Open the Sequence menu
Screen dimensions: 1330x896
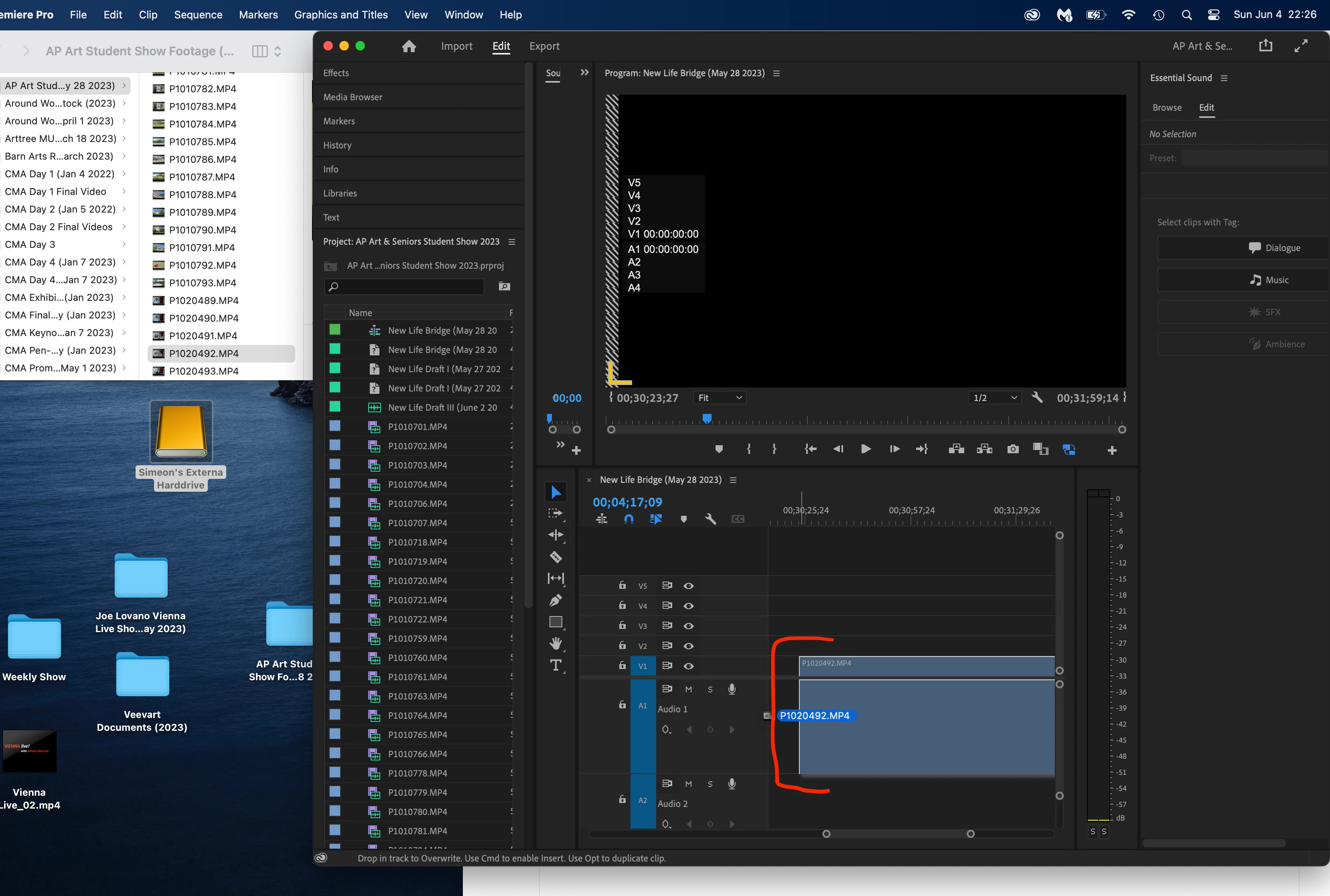(x=198, y=15)
